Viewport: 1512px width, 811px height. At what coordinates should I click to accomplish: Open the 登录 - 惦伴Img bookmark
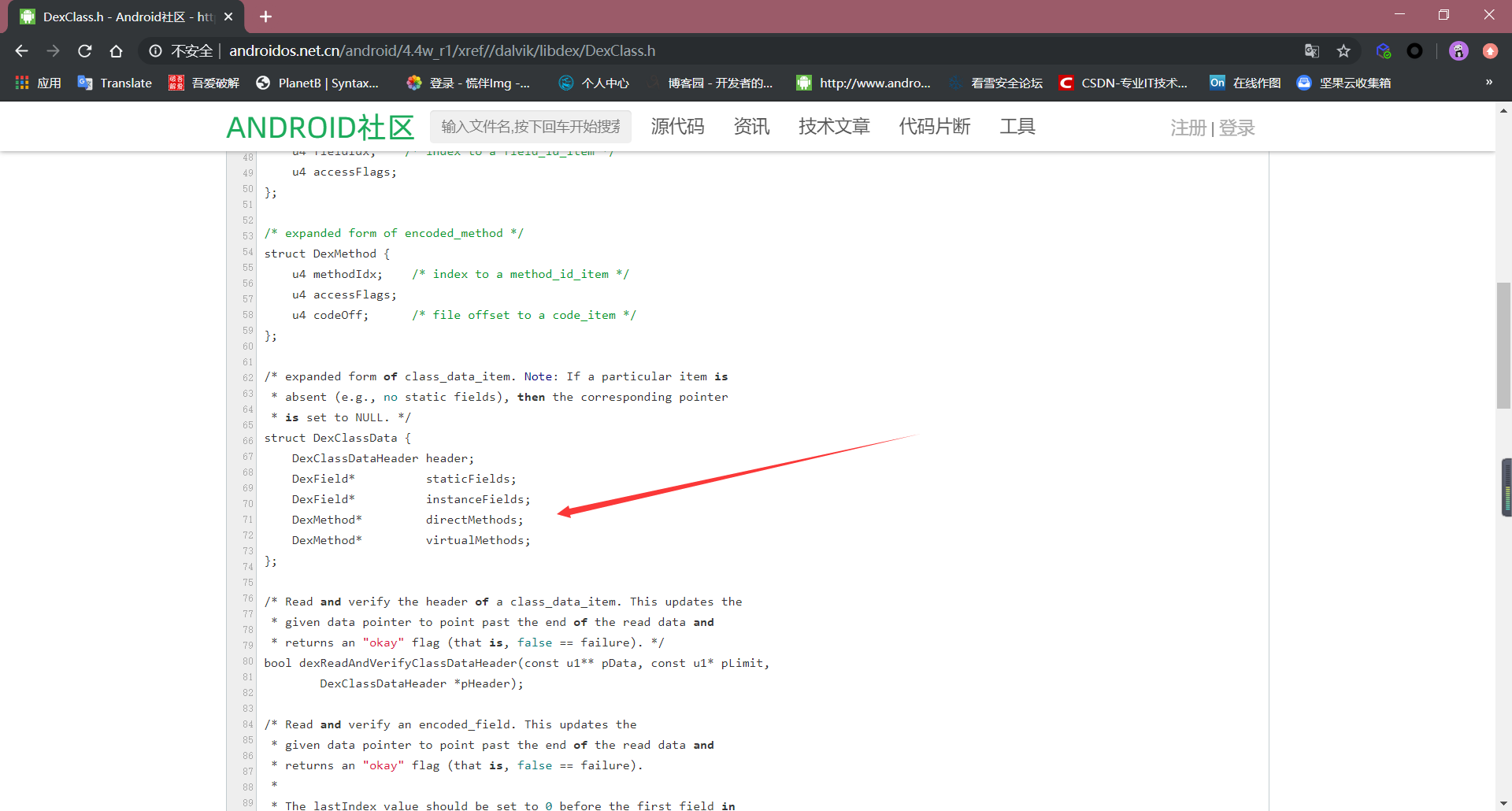click(469, 83)
